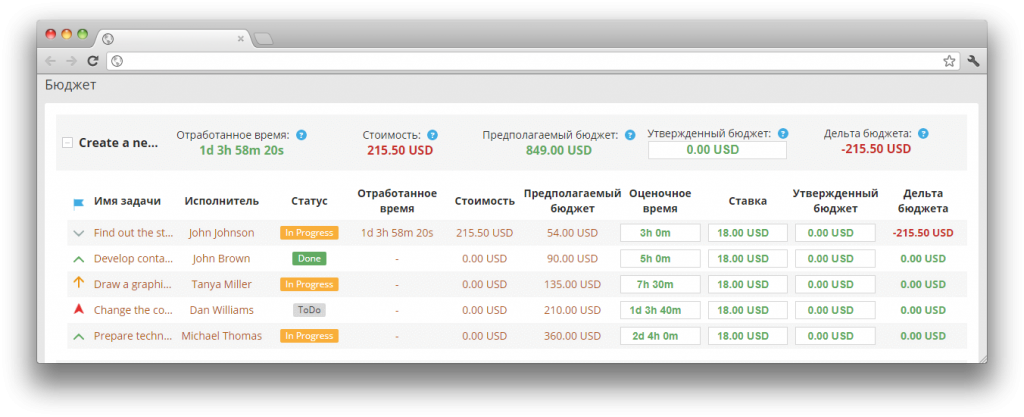Collapse the Create a ne... project group

coord(67,143)
